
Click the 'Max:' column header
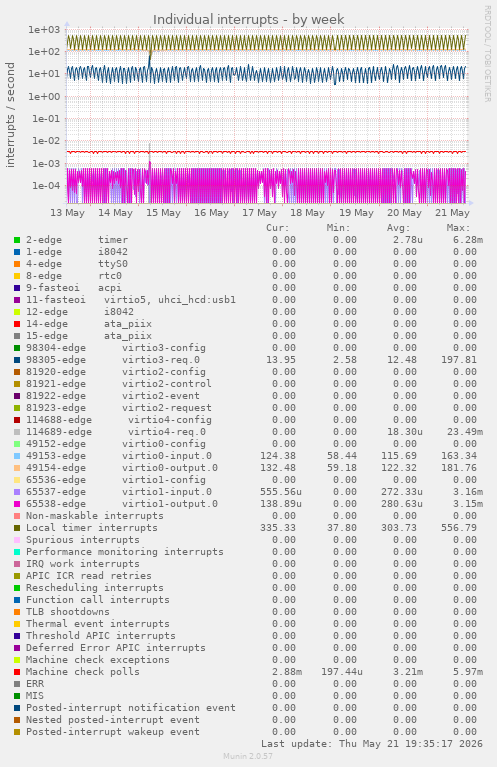(458, 228)
